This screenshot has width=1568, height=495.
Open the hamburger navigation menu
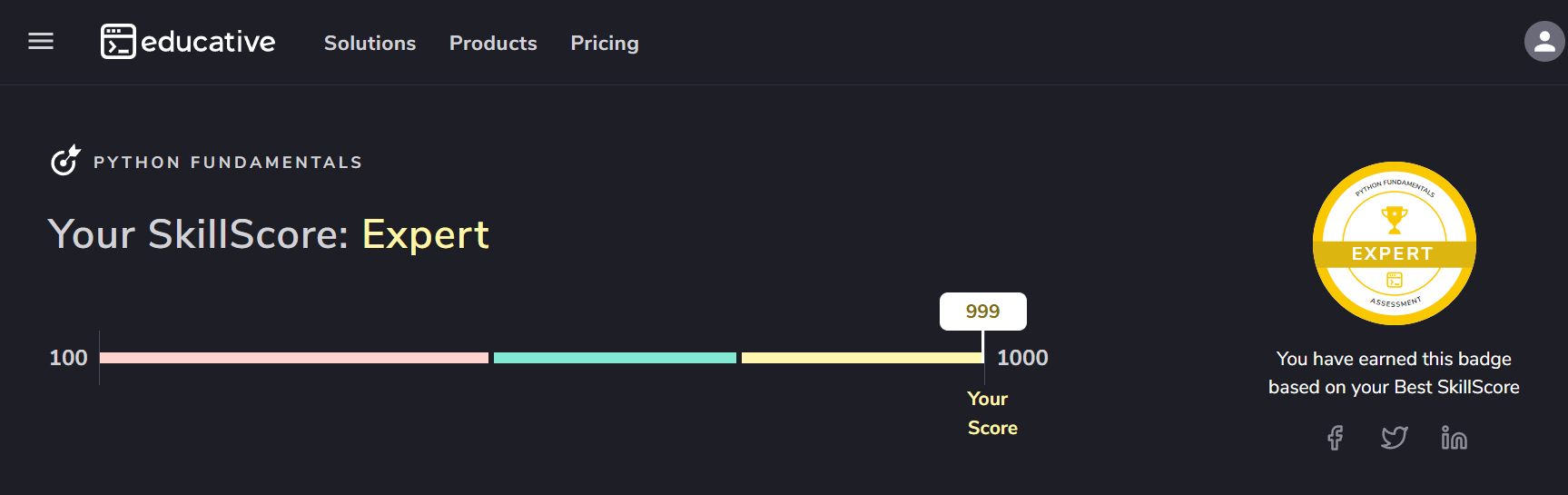41,42
